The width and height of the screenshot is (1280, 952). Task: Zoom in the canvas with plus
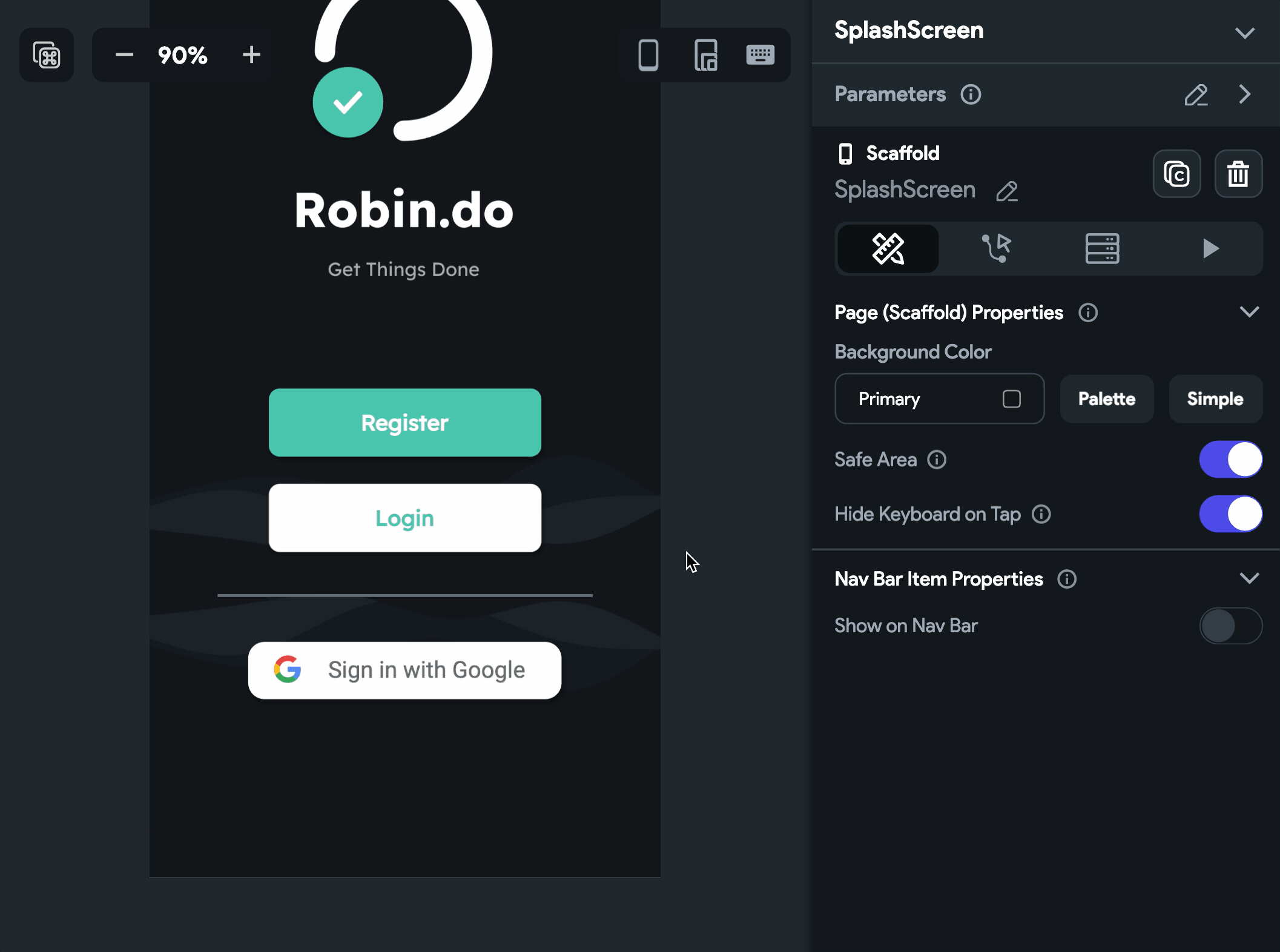click(251, 55)
